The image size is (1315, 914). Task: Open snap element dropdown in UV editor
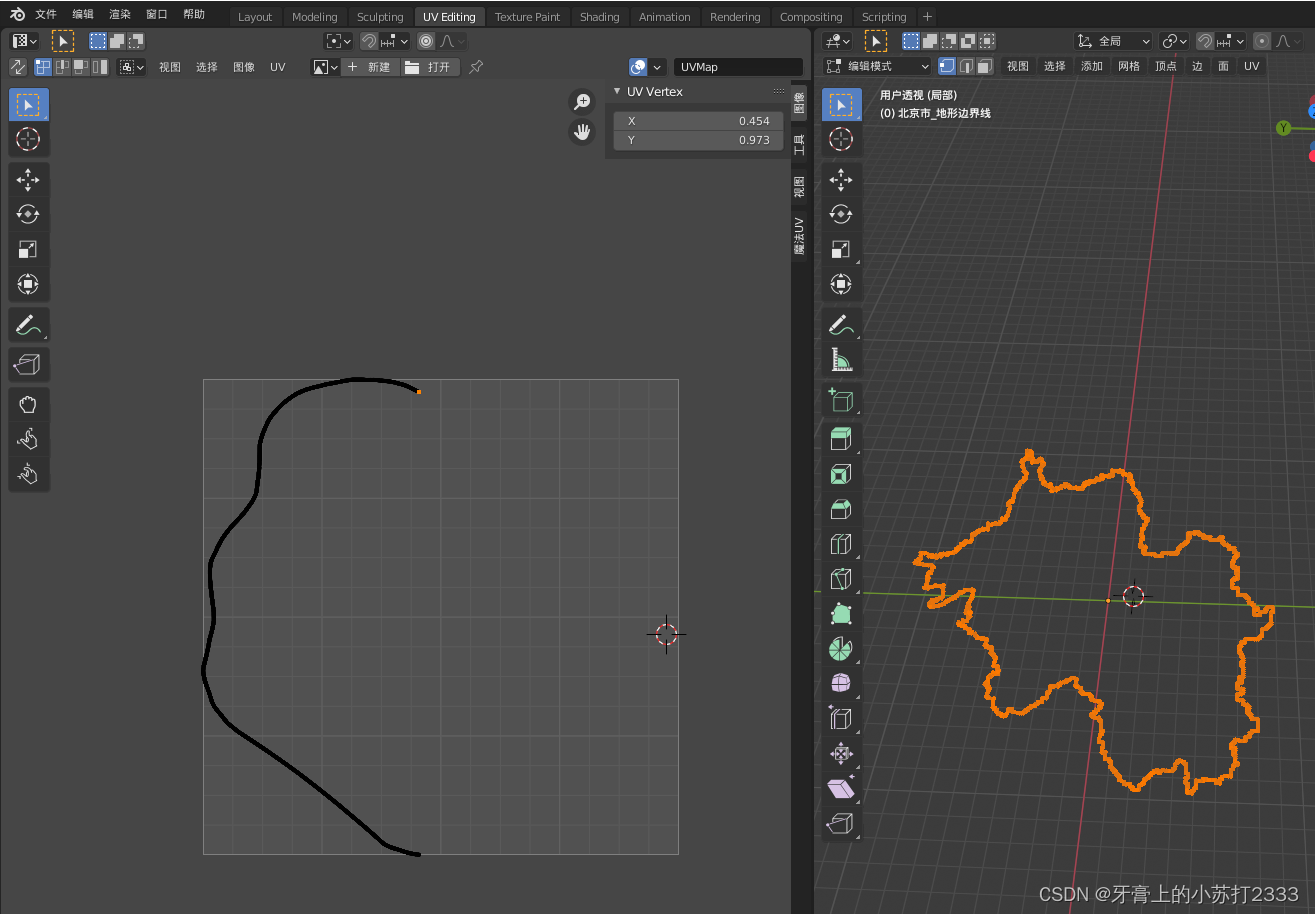[x=394, y=41]
